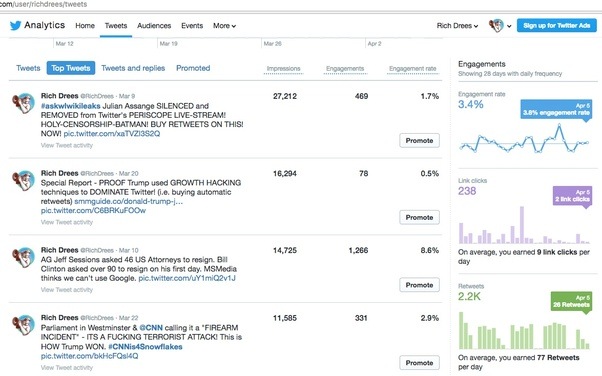Open the #askwlwikileaks hashtag link
The height and width of the screenshot is (376, 602).
pos(71,106)
